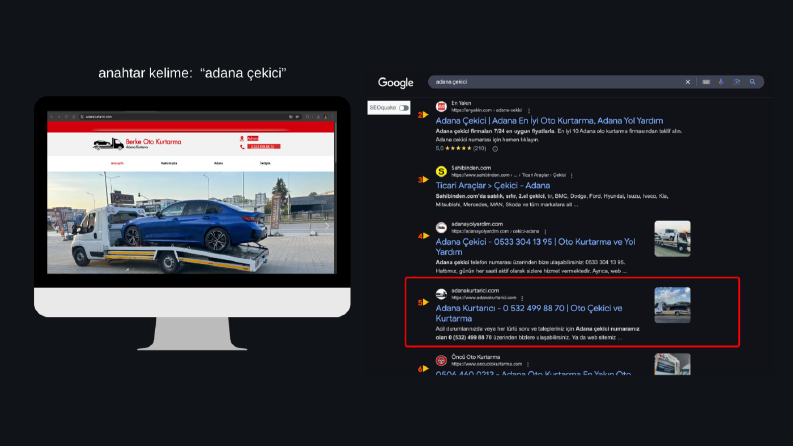Viewport: 793px width, 446px height.
Task: Click the 'adanakurtarici.com' site name text
Action: (x=475, y=290)
